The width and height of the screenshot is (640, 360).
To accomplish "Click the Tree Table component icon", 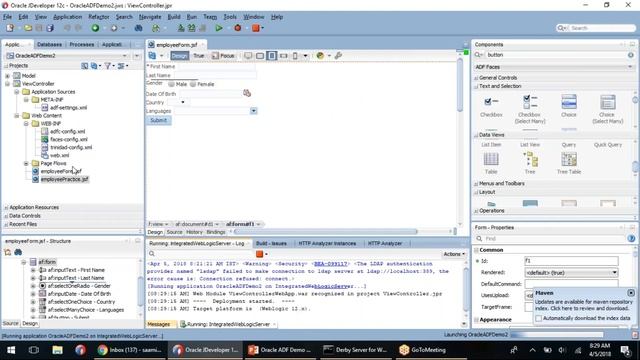I will pyautogui.click(x=569, y=159).
